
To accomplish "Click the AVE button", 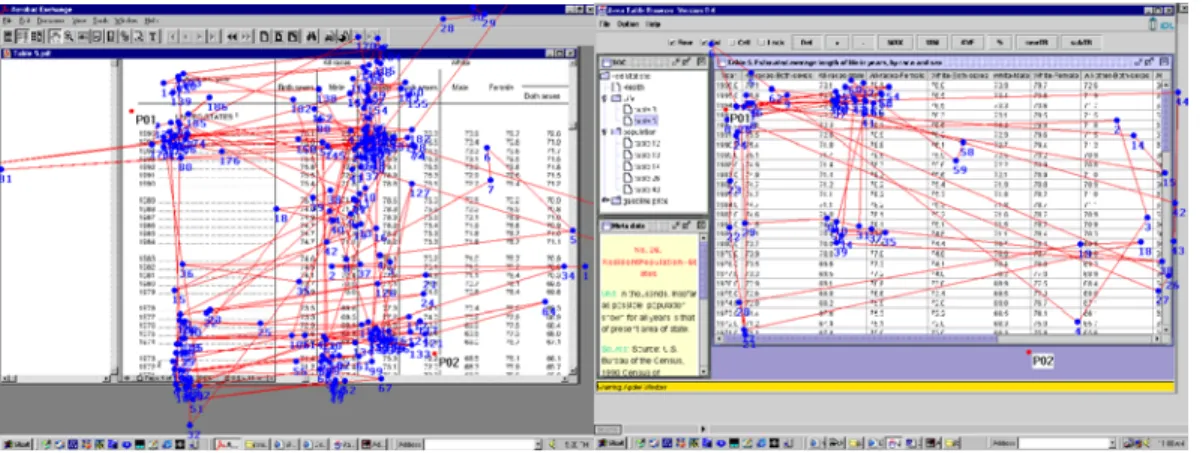I will coord(967,43).
